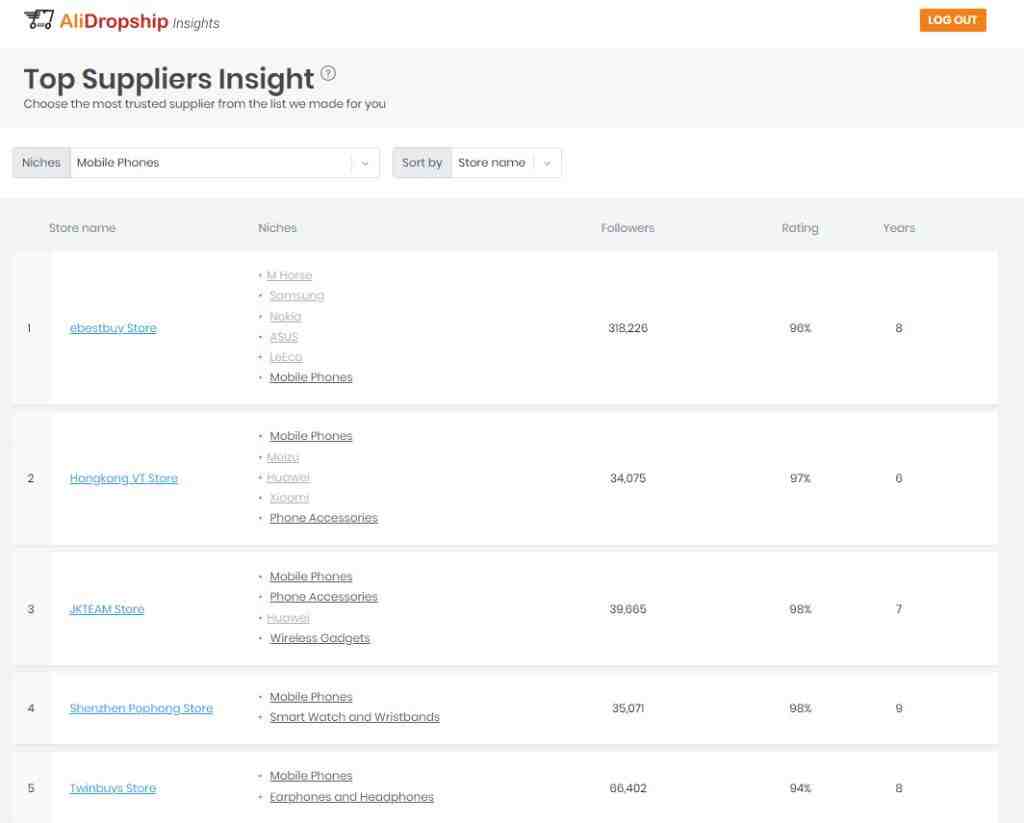Click the Niches column header
This screenshot has width=1024, height=823.
coord(278,228)
